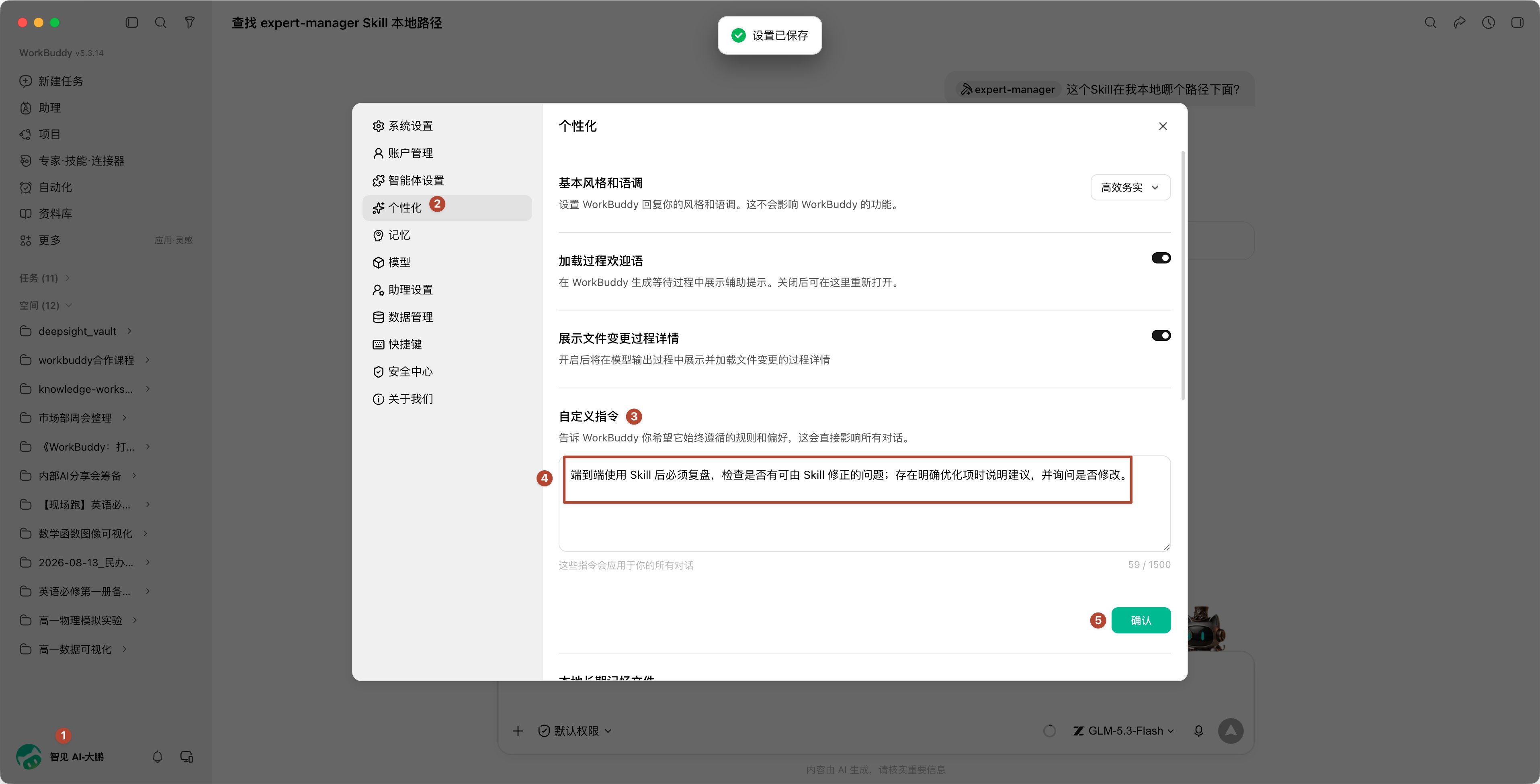Expand the 市场部周会整理 folder

[x=124, y=418]
